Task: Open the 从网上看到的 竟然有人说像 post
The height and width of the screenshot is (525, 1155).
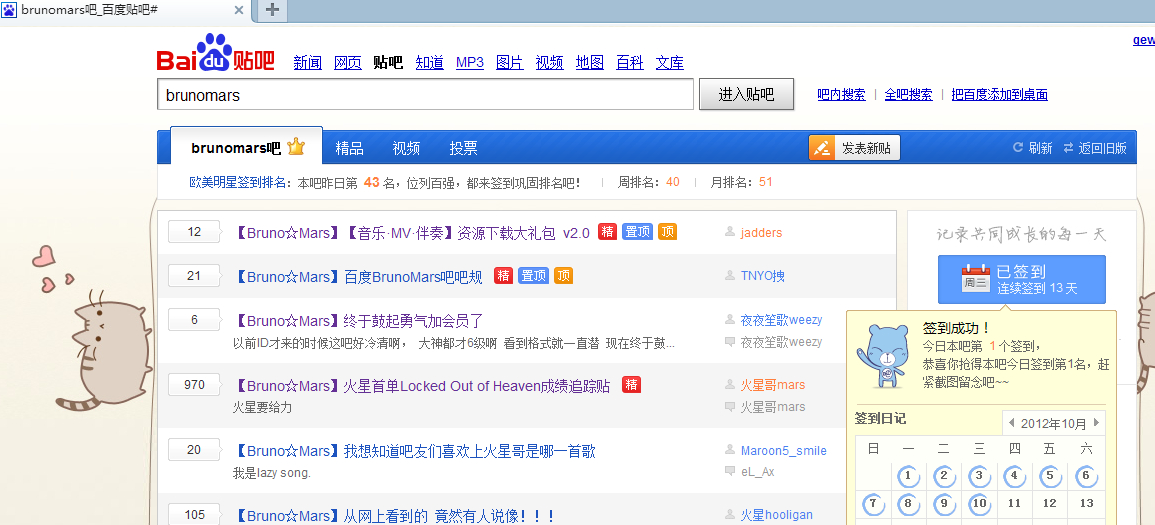Action: click(x=394, y=515)
